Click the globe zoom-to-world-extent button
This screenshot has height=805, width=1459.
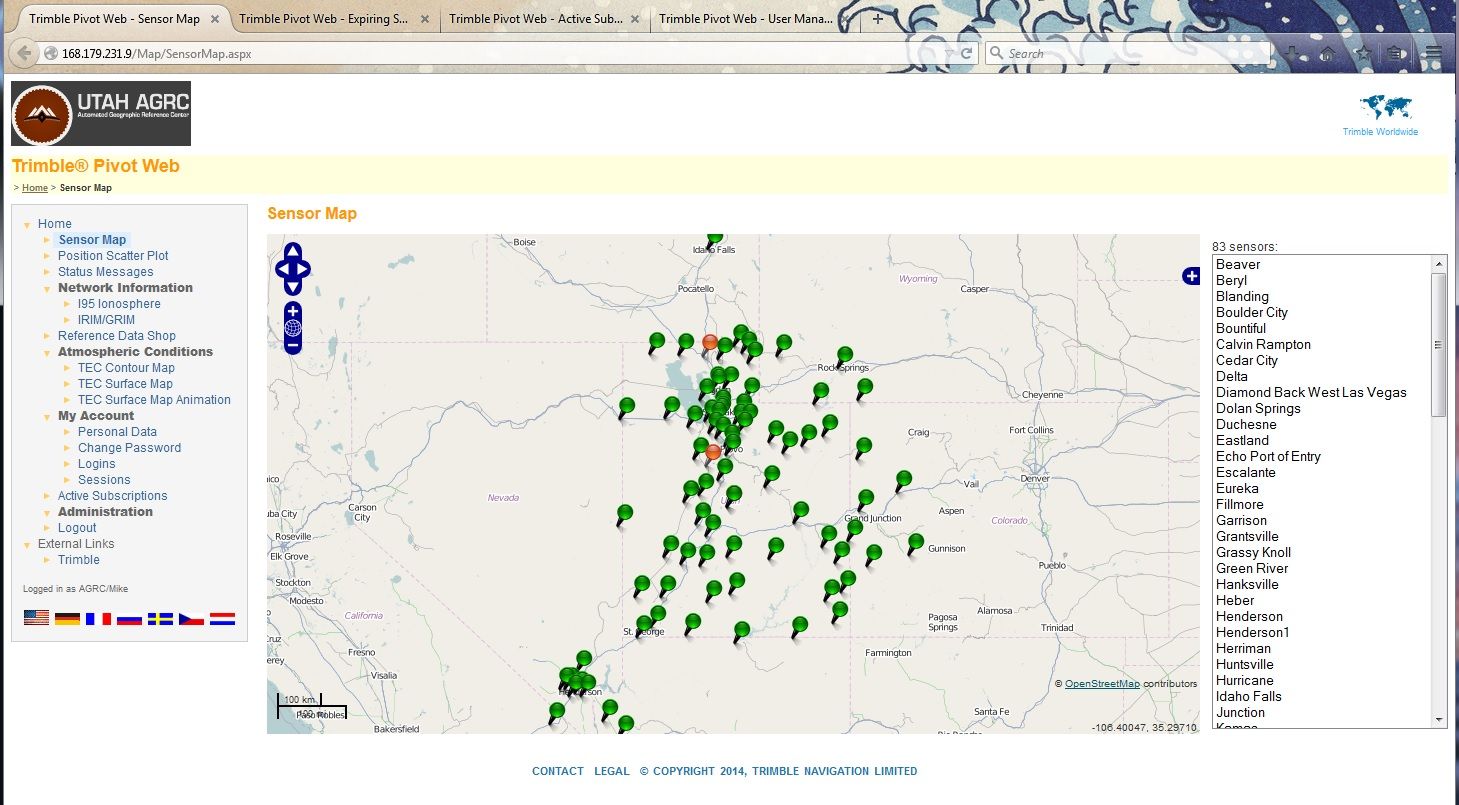(x=292, y=328)
